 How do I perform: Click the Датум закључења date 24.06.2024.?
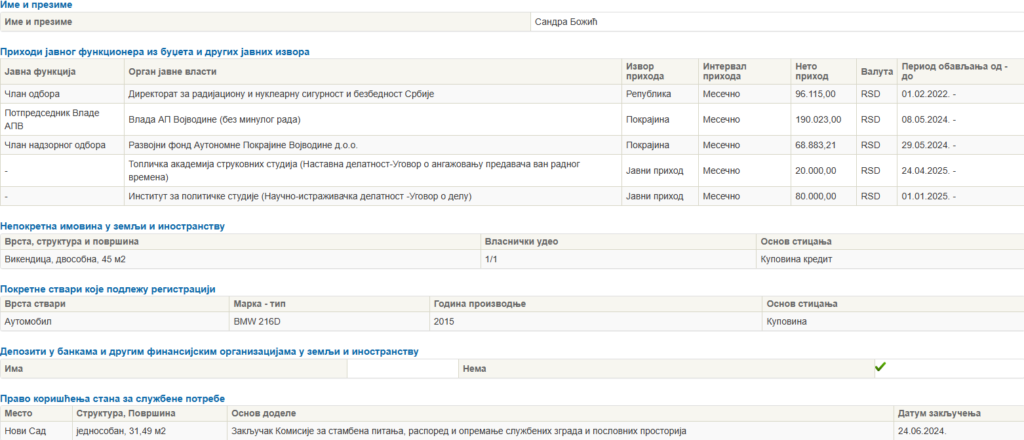click(922, 430)
